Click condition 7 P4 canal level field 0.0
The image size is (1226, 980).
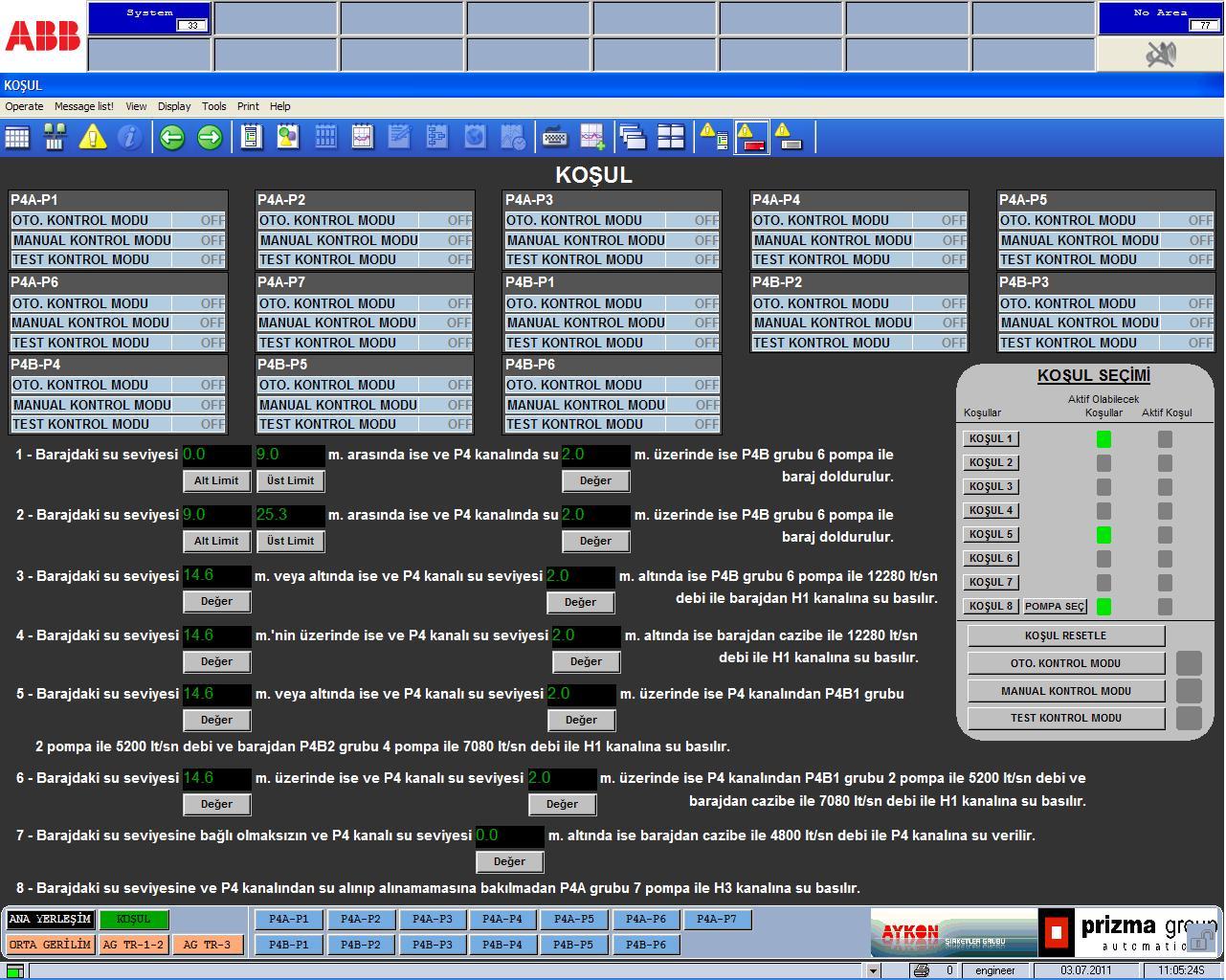(x=510, y=835)
